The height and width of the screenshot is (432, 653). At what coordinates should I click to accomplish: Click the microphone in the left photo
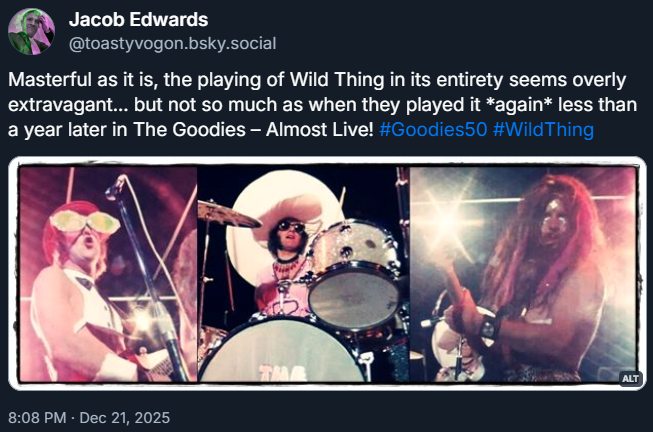115,186
